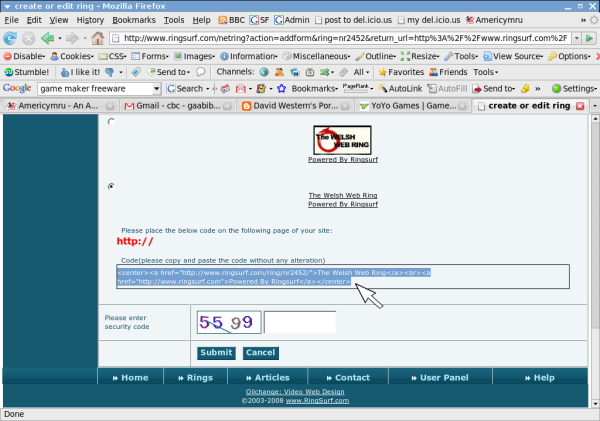Viewport: 600px width, 421px height.
Task: Click the AutoLink button
Action: [400, 89]
